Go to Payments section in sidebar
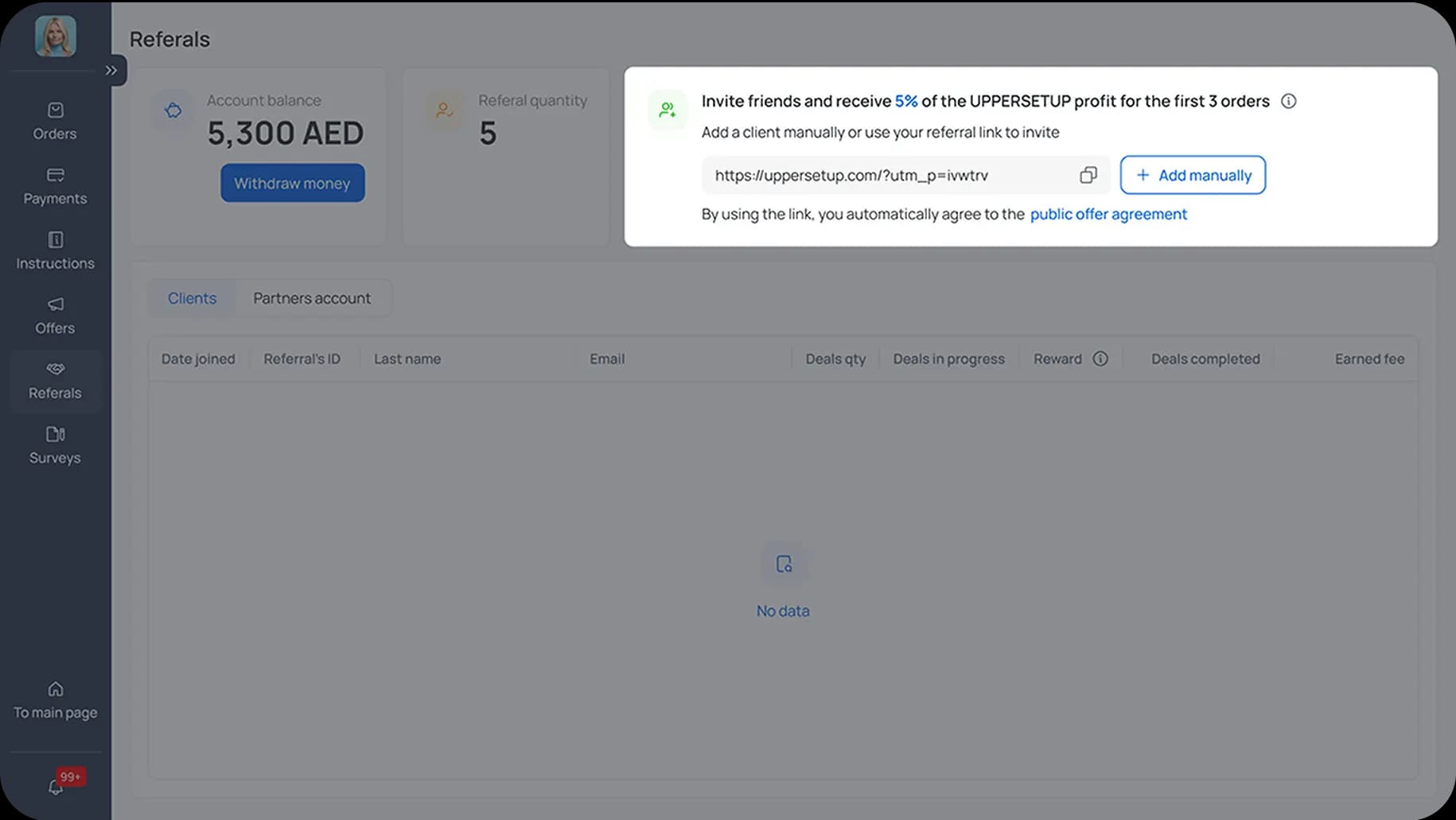The height and width of the screenshot is (820, 1456). (55, 186)
